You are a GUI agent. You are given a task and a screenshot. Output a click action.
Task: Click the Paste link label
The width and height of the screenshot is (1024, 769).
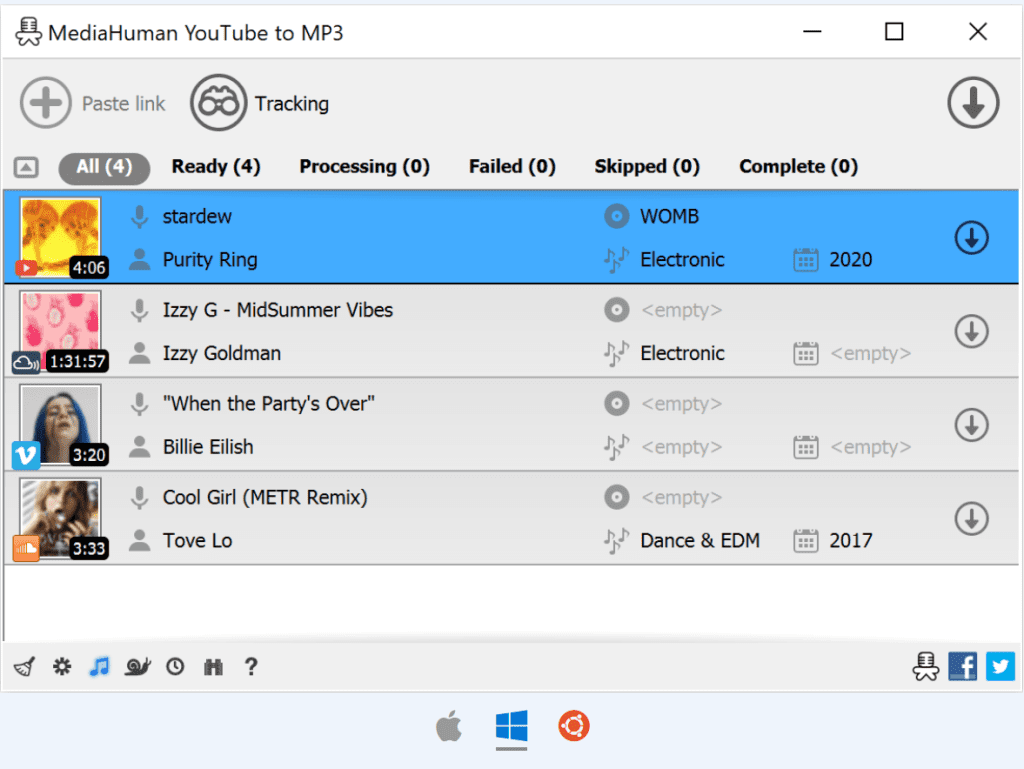coord(123,104)
